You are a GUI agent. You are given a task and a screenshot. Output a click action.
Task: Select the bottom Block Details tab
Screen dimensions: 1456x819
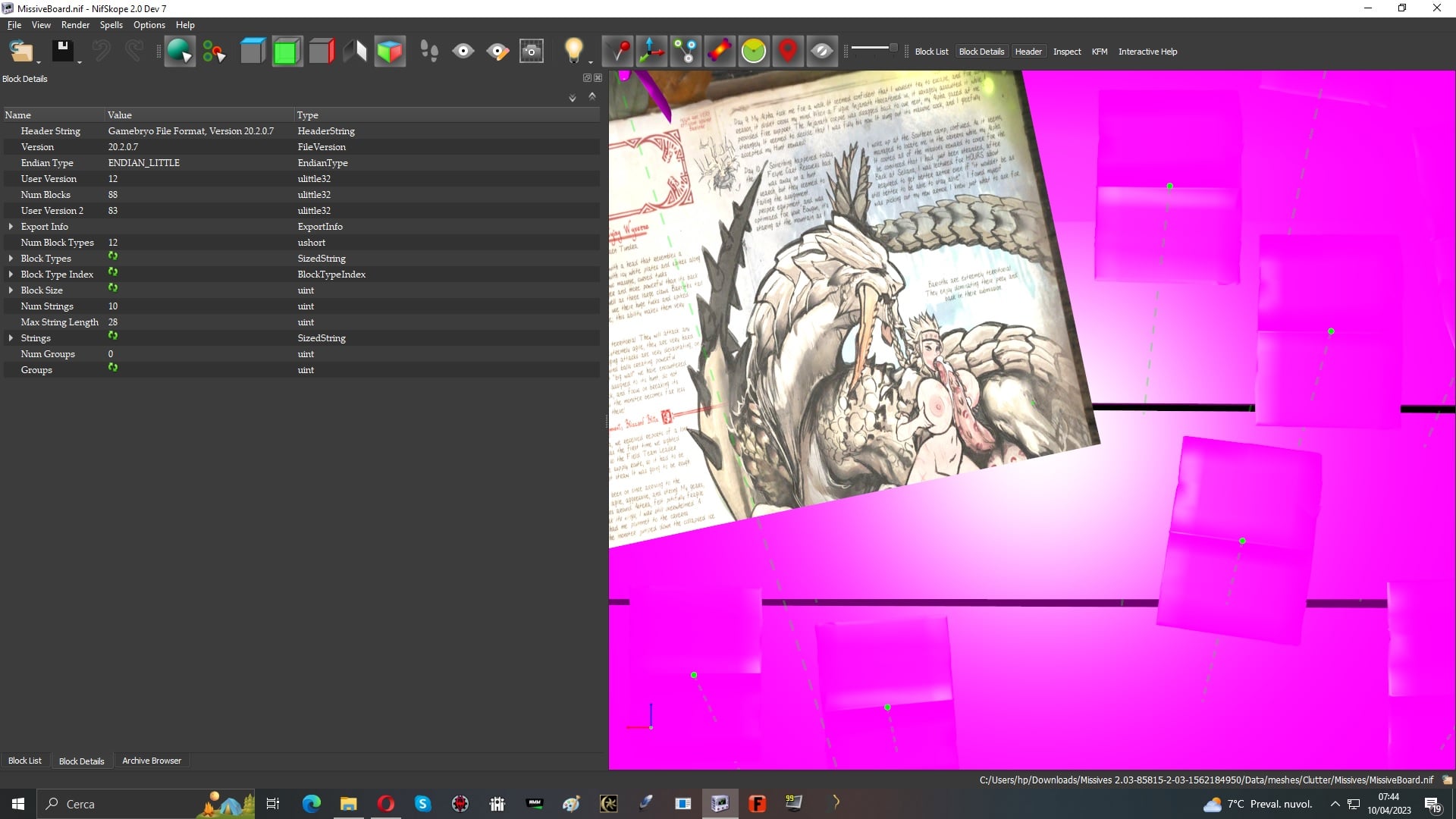tap(81, 761)
